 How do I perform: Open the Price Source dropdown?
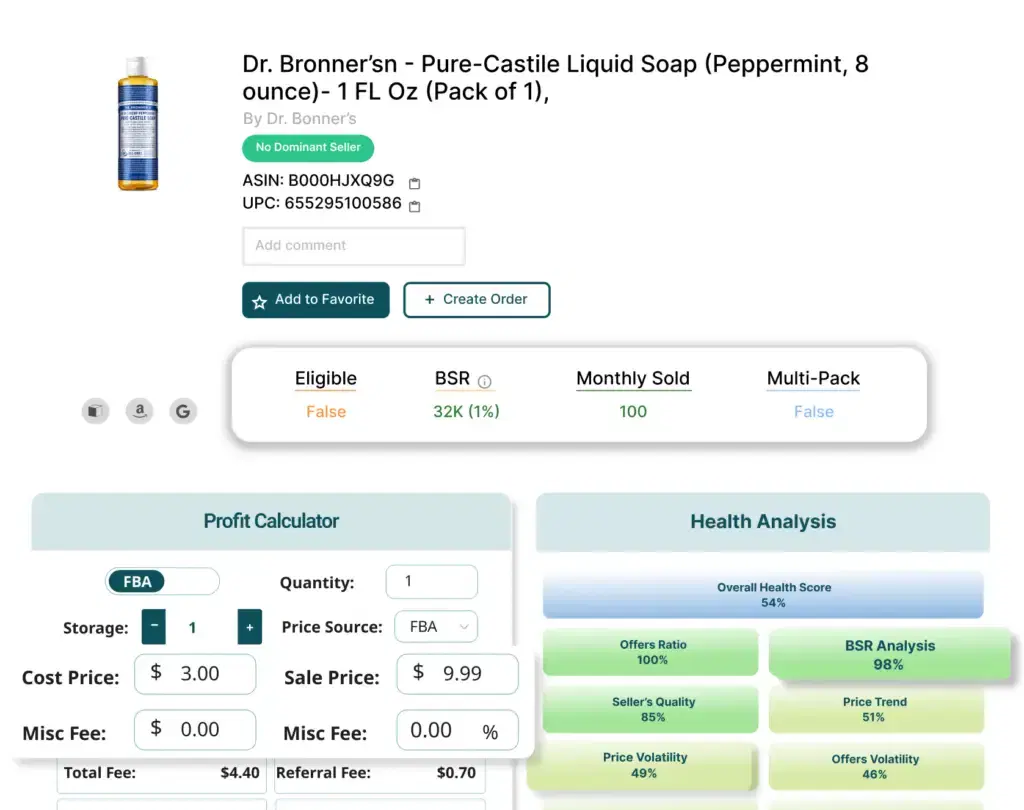tap(436, 627)
